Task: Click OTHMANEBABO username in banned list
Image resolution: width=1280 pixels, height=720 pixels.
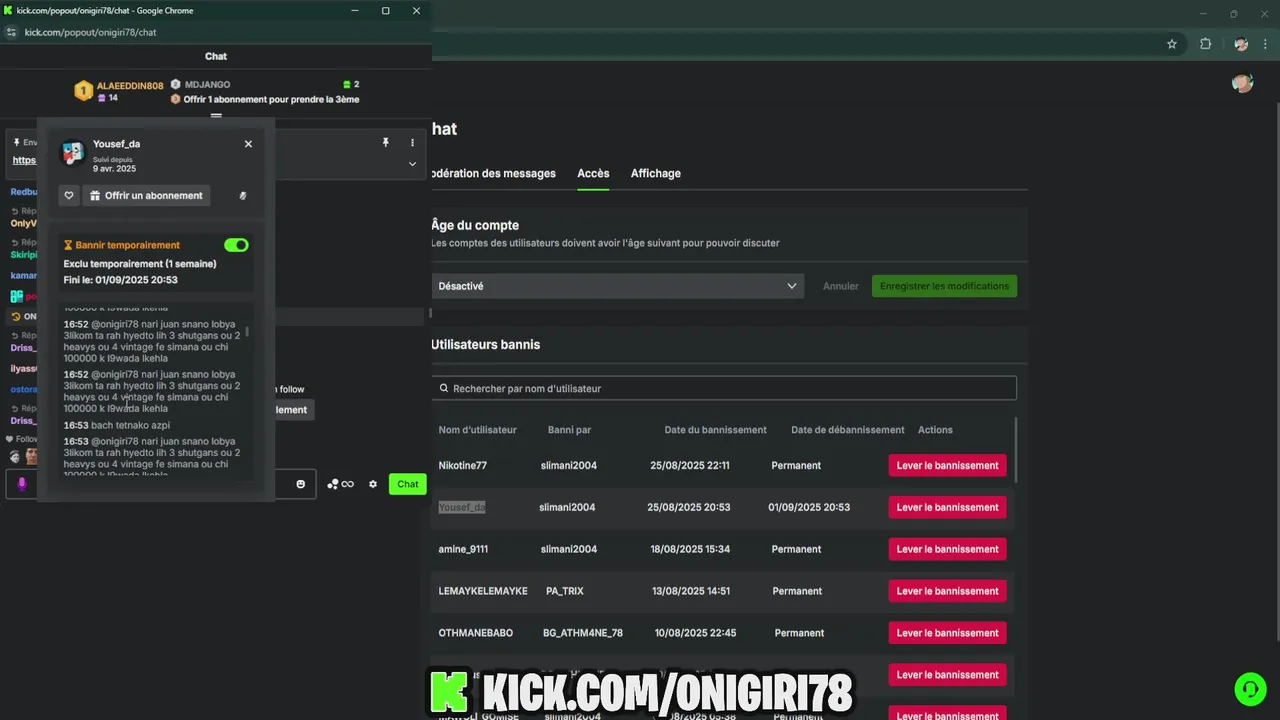Action: pyautogui.click(x=477, y=633)
